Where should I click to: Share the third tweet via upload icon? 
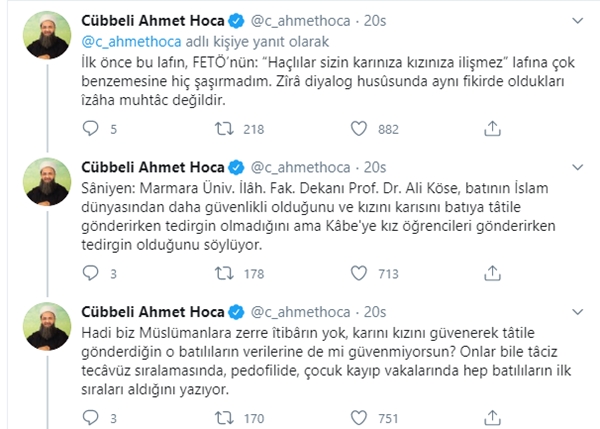pos(492,418)
